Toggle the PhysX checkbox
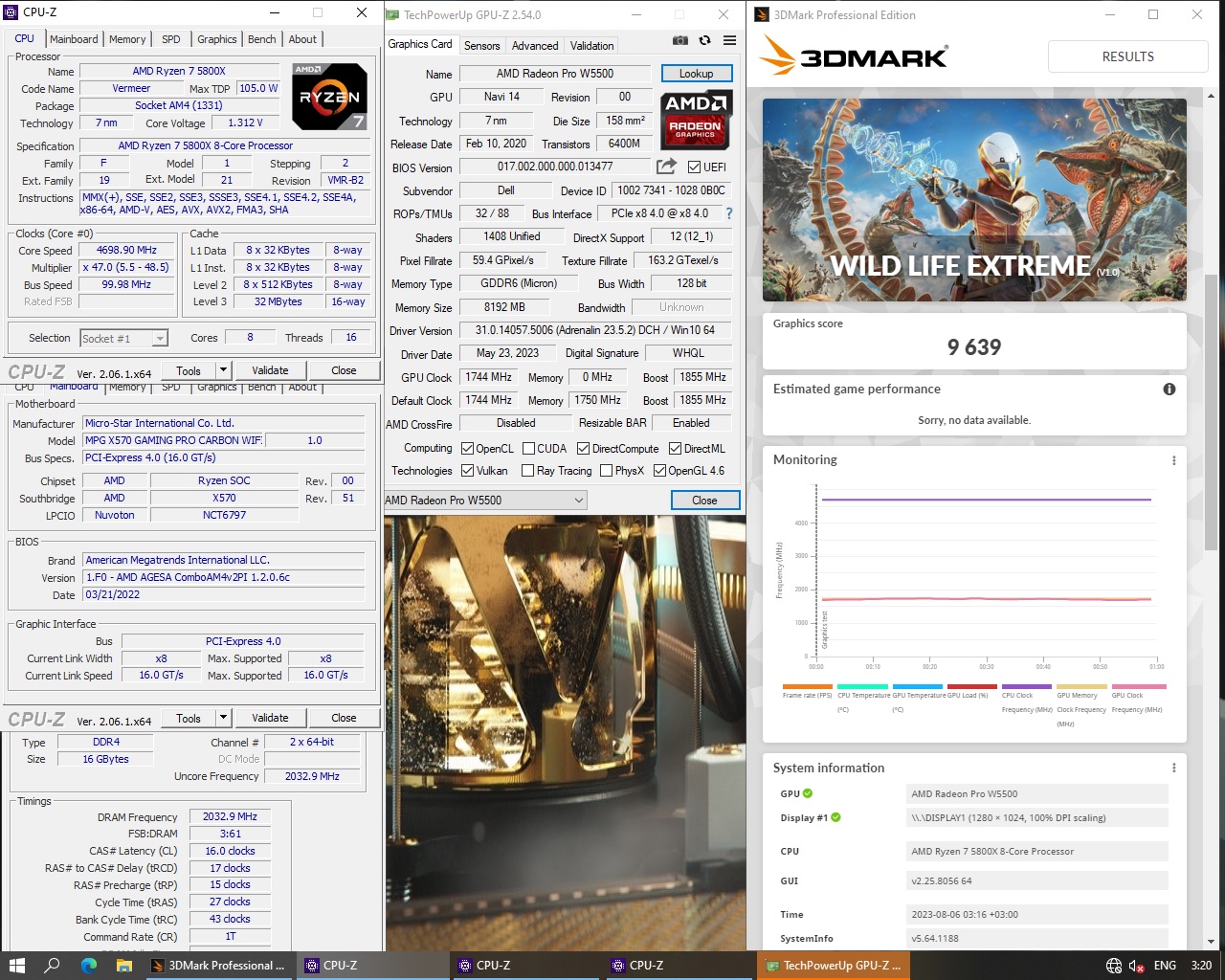 pos(606,470)
